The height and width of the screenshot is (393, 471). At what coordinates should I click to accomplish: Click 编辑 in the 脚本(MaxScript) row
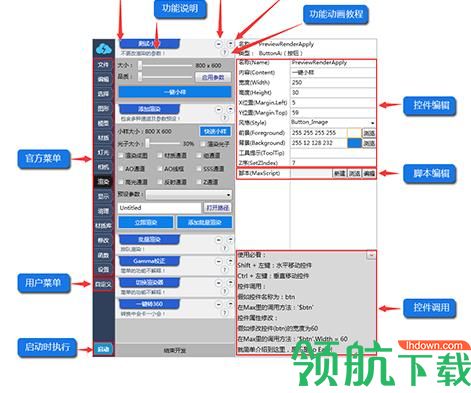(x=369, y=173)
